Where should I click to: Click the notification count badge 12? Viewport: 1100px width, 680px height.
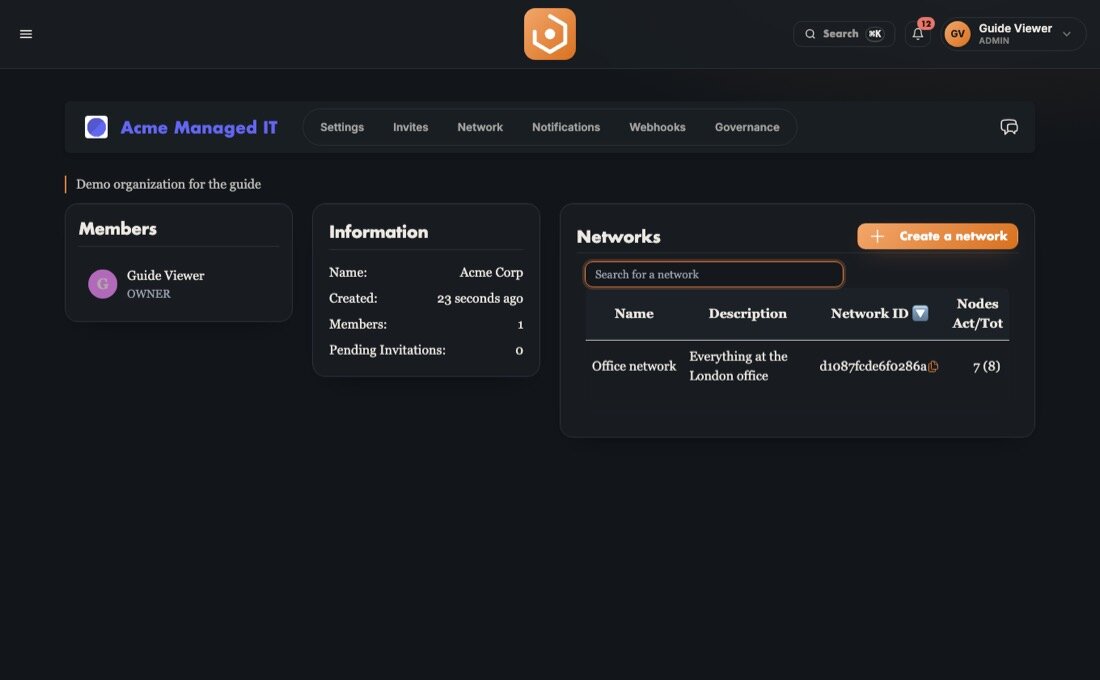(x=926, y=24)
